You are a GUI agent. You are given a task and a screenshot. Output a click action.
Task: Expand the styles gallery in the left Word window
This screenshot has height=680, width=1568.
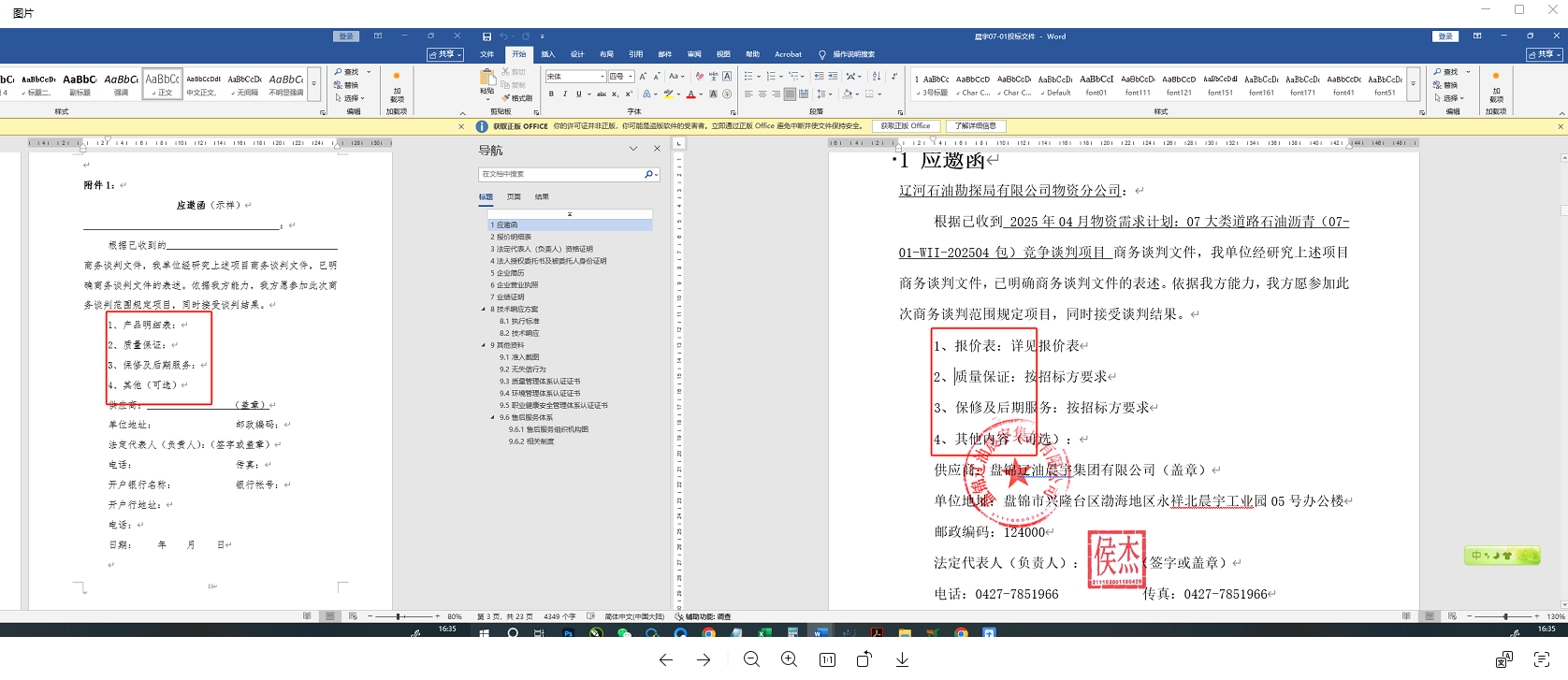pyautogui.click(x=313, y=83)
